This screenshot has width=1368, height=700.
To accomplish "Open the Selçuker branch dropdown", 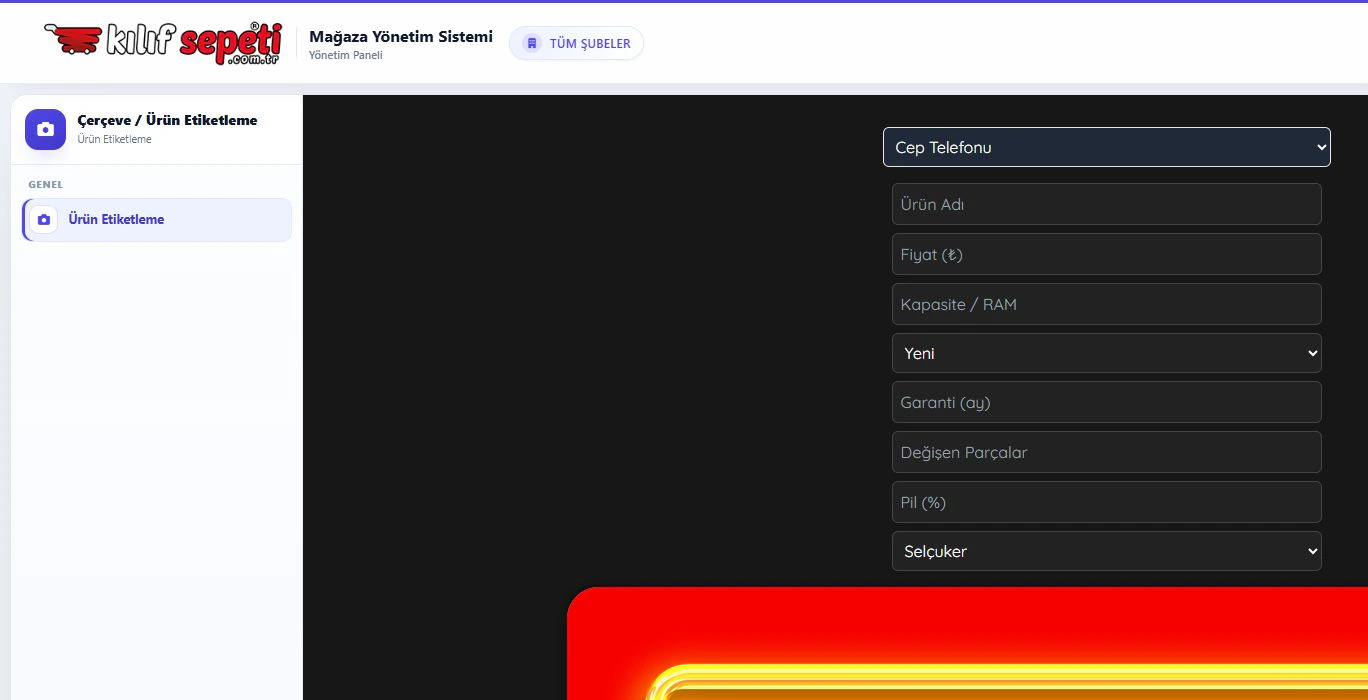I will click(1107, 551).
